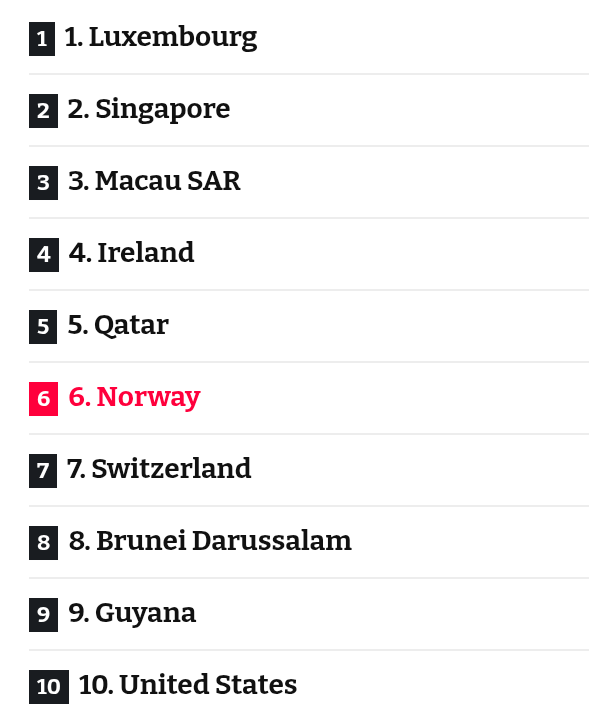Click the highlighted Norway entry

pyautogui.click(x=134, y=398)
